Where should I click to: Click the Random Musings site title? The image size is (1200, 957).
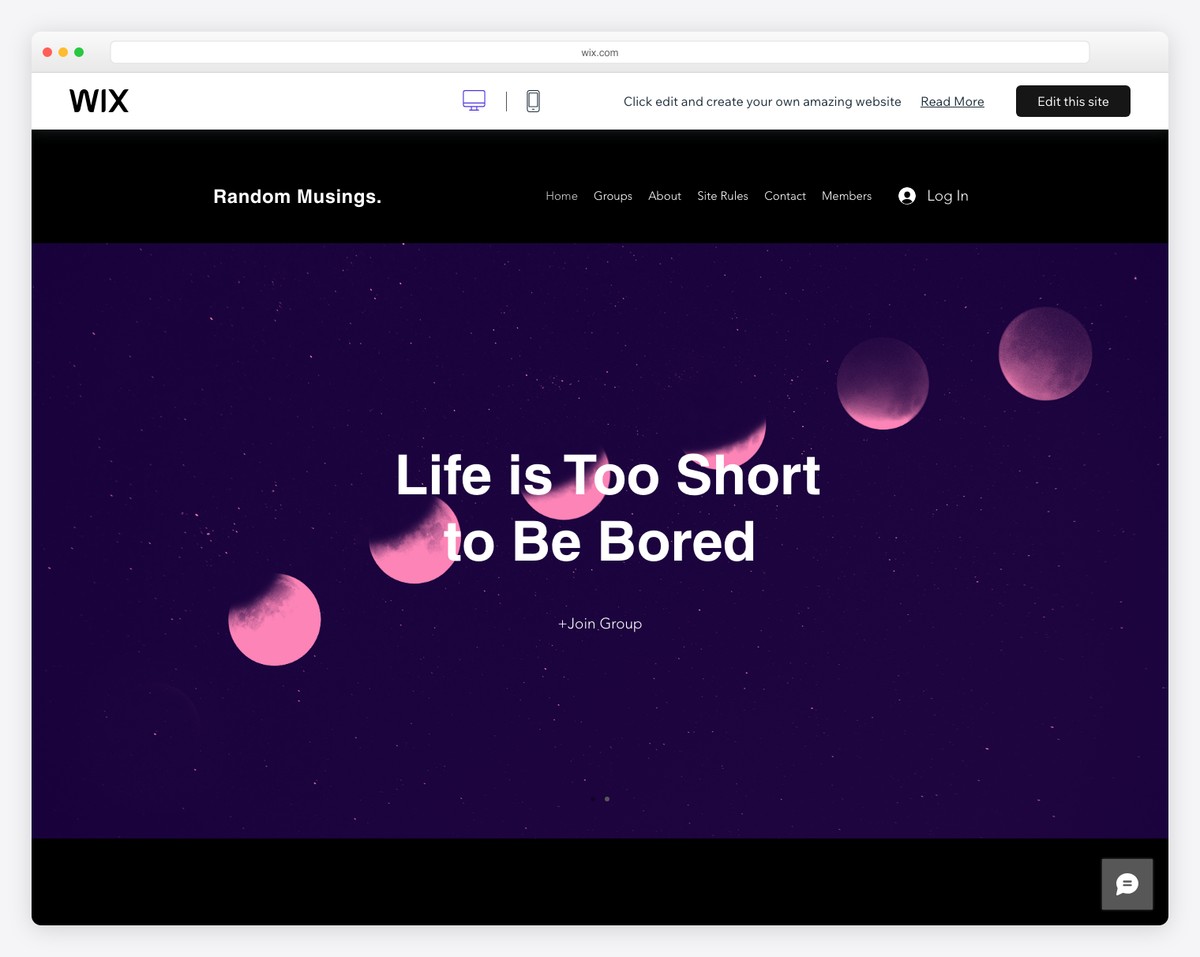coord(297,196)
